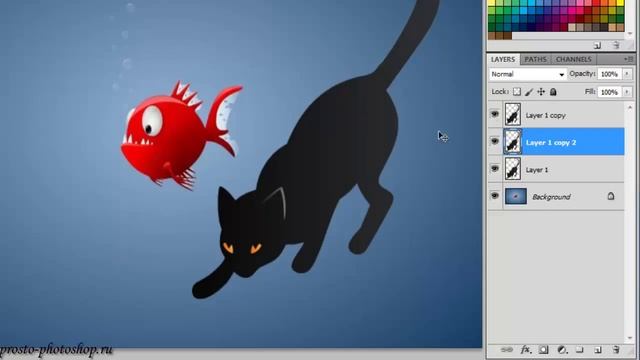This screenshot has width=640, height=360.
Task: Click the layers list scroll-up arrow
Action: coord(630,108)
